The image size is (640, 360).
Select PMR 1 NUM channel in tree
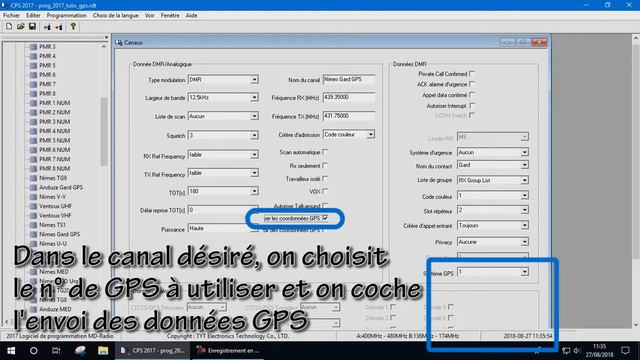point(55,103)
